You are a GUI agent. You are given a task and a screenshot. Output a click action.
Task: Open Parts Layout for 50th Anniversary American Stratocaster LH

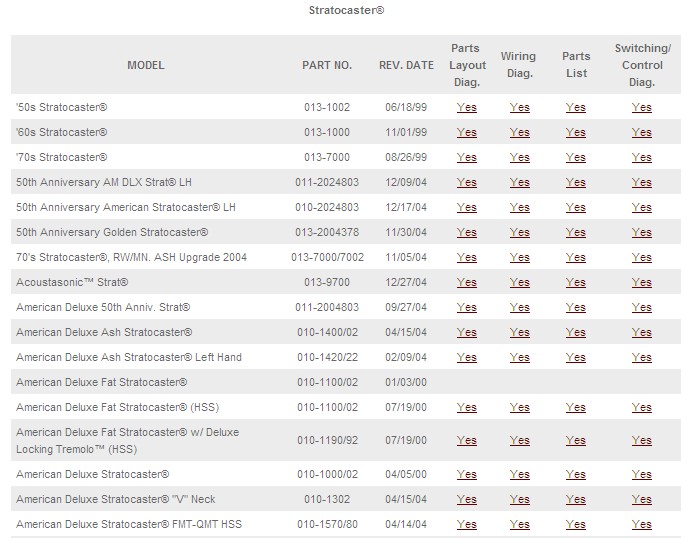466,207
